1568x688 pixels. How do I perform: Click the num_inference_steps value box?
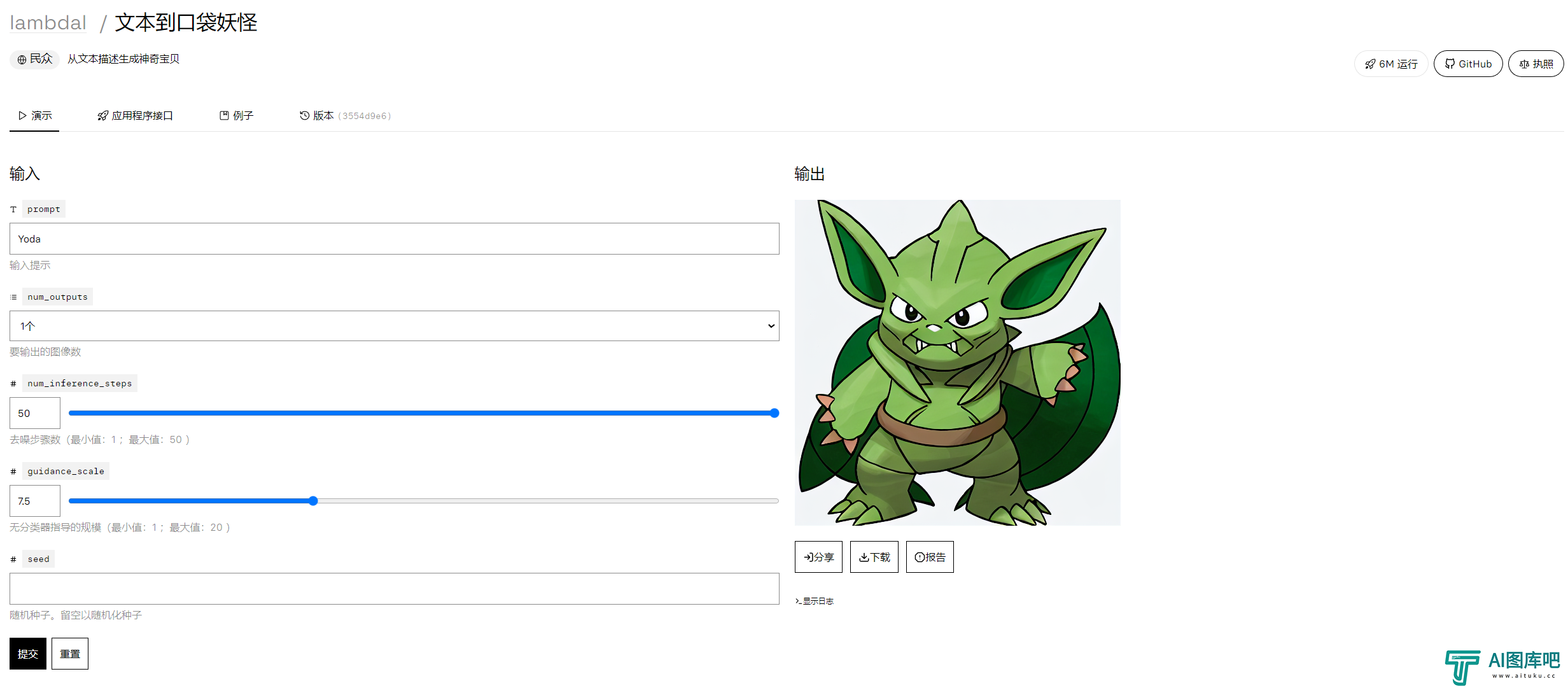(35, 413)
